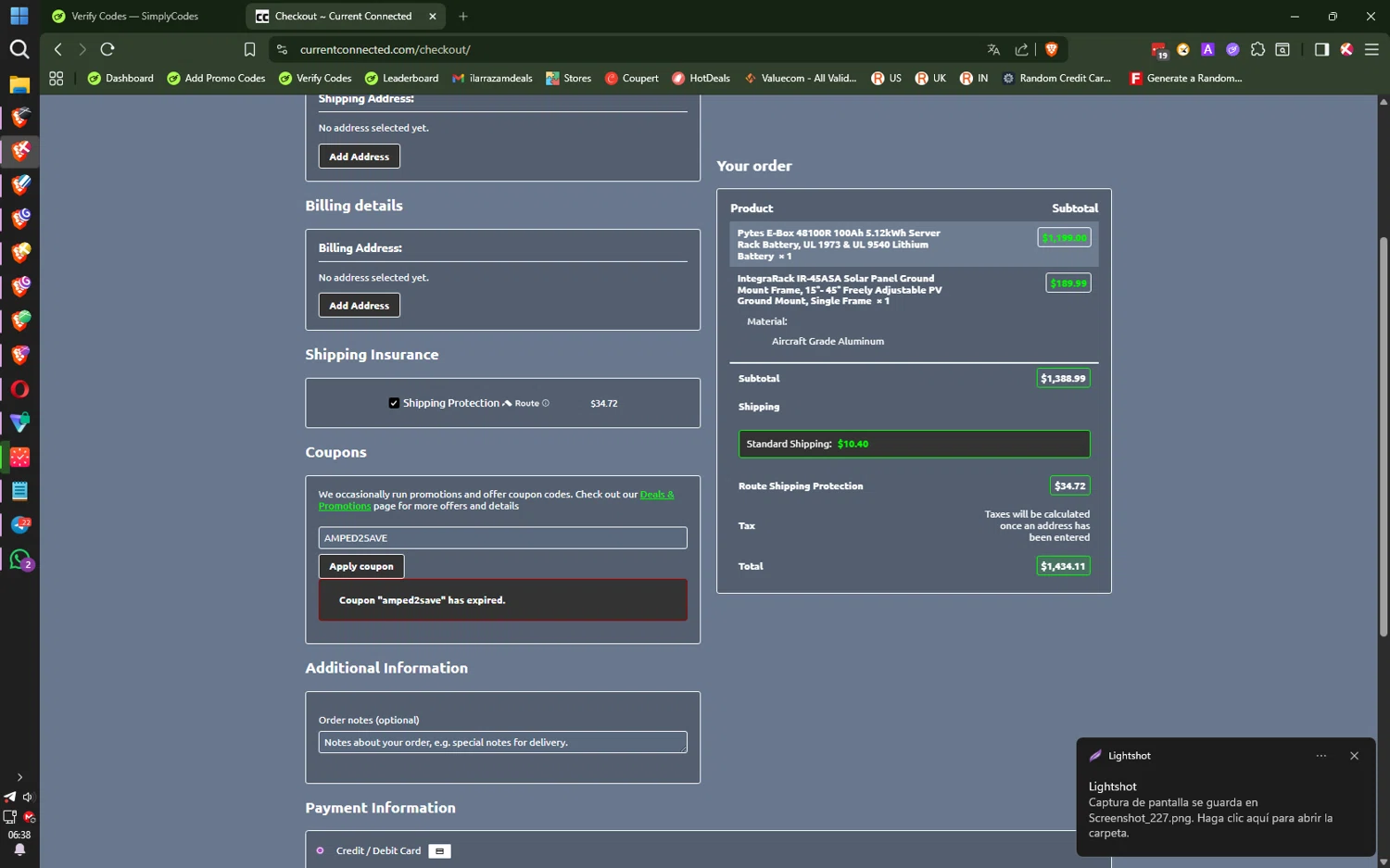Click the credit card icon

[x=439, y=850]
